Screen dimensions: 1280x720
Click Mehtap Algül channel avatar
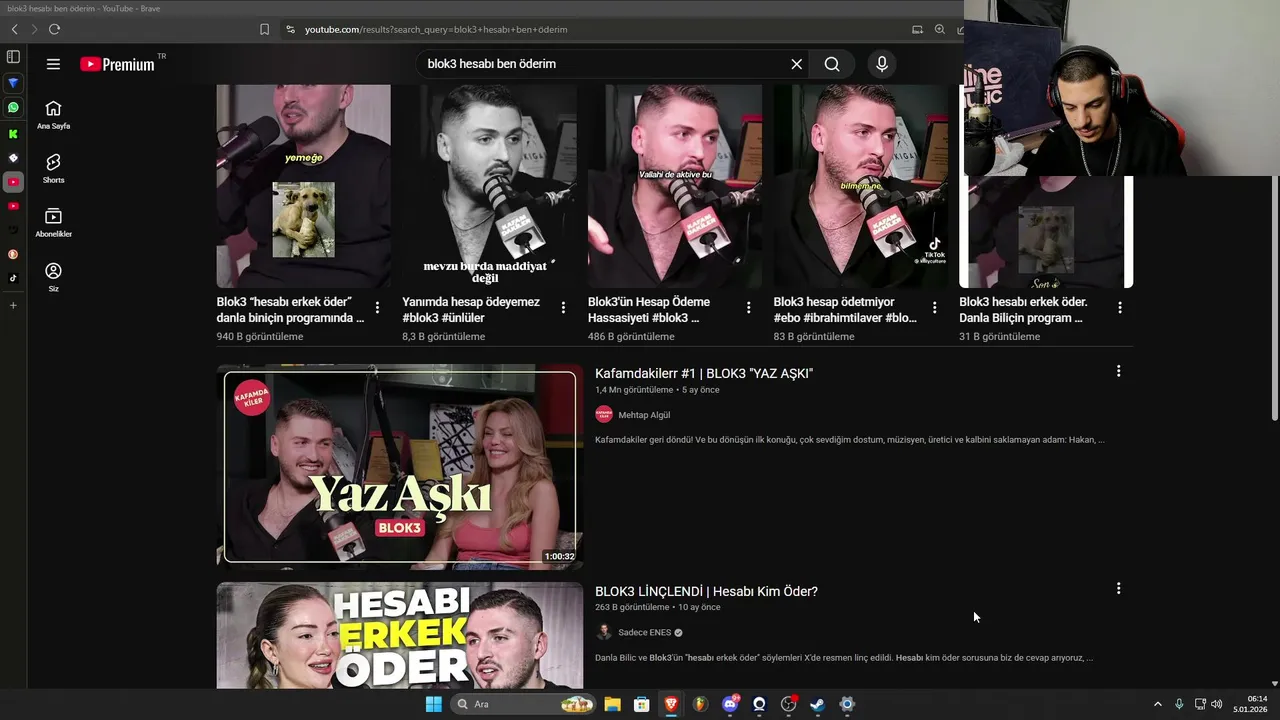tap(604, 414)
